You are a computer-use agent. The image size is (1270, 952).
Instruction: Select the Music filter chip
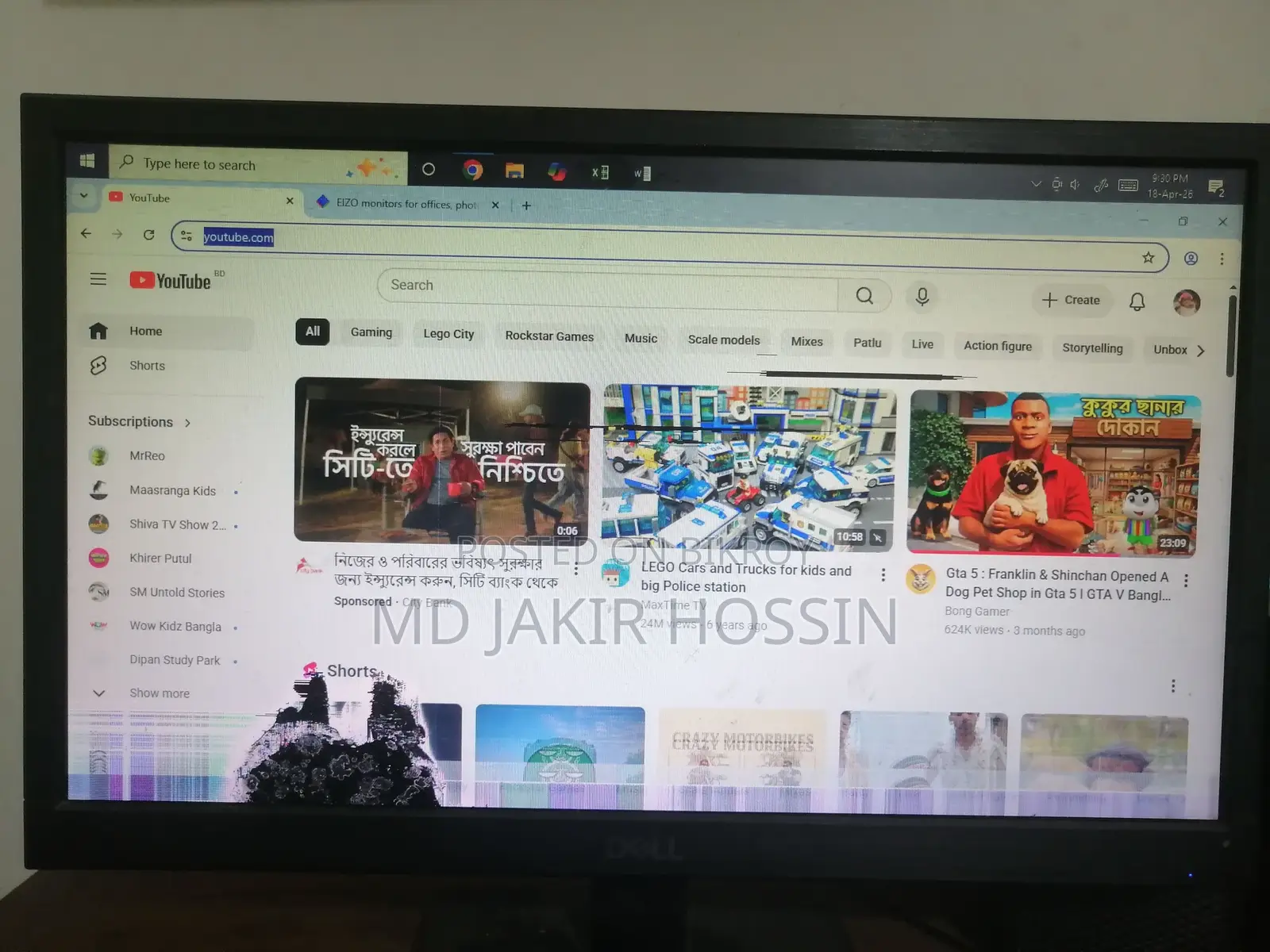[x=641, y=339]
